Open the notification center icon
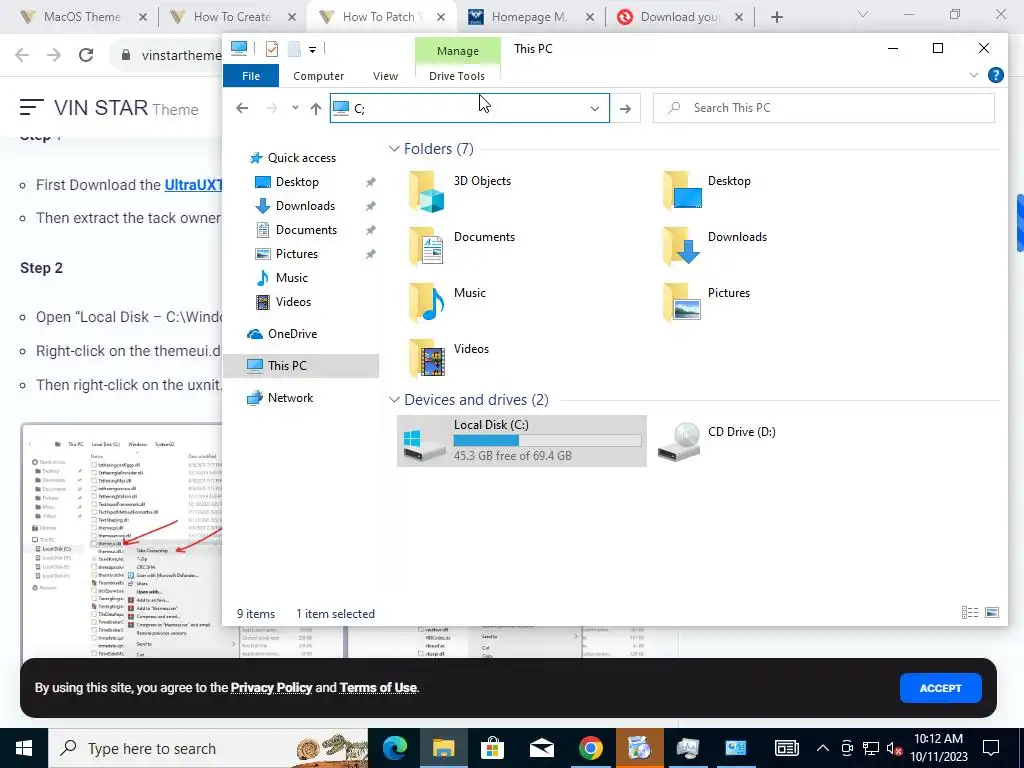Image resolution: width=1024 pixels, height=768 pixels. coord(991,748)
